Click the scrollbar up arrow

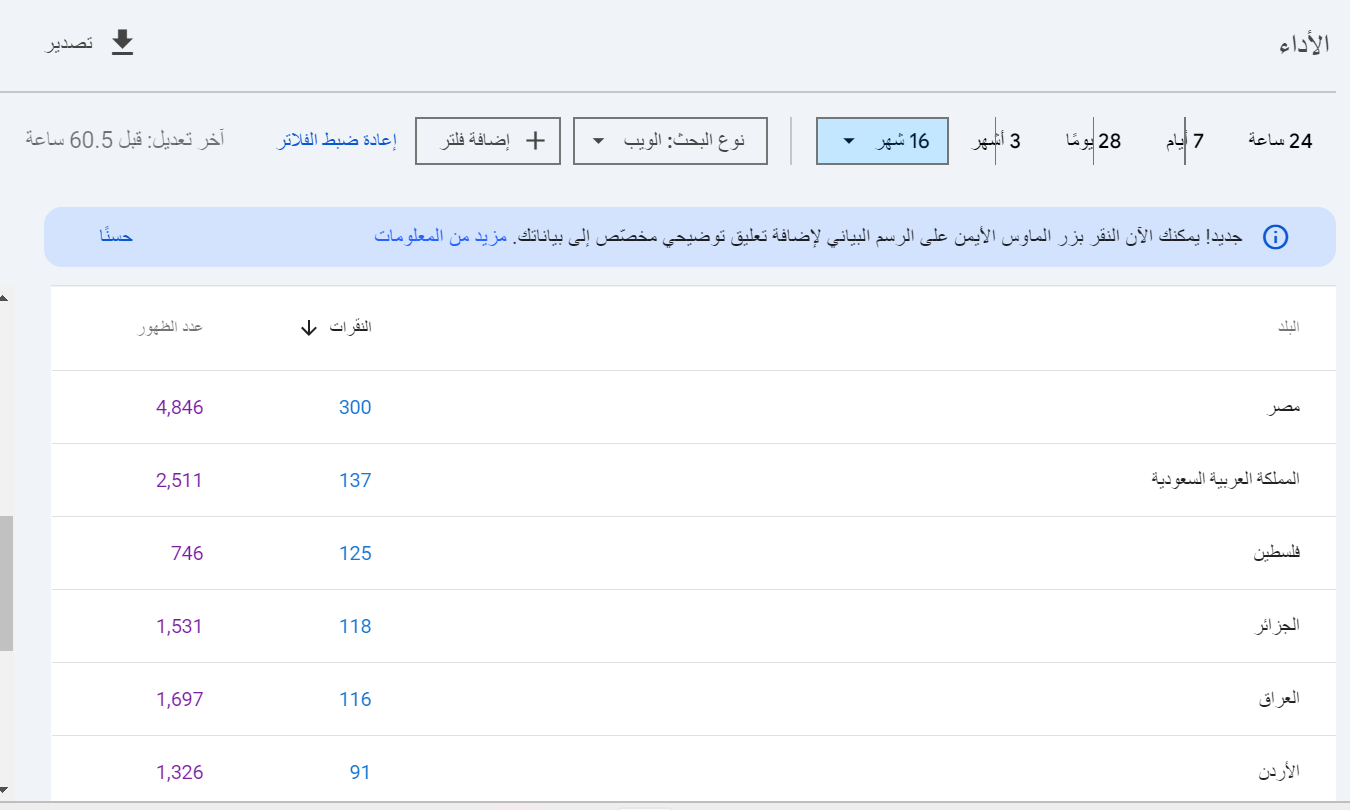pos(5,298)
